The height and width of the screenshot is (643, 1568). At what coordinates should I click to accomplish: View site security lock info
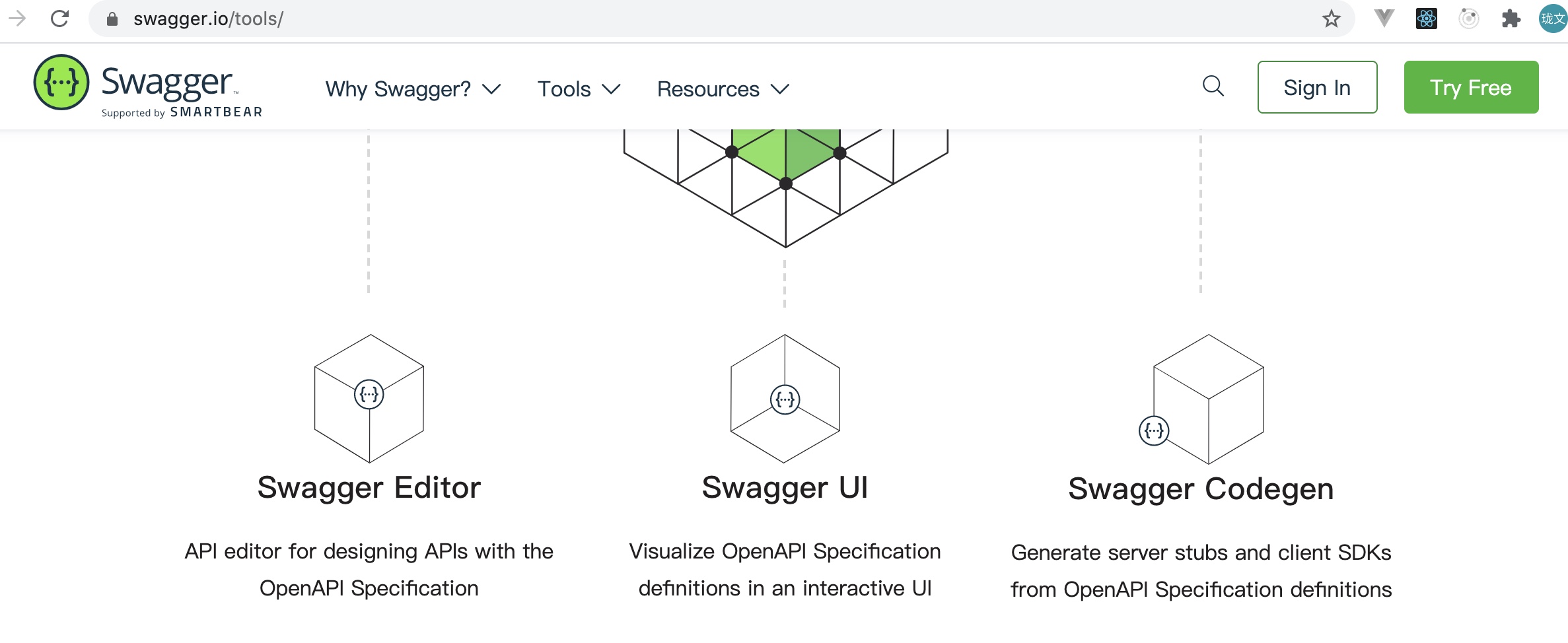[x=112, y=18]
